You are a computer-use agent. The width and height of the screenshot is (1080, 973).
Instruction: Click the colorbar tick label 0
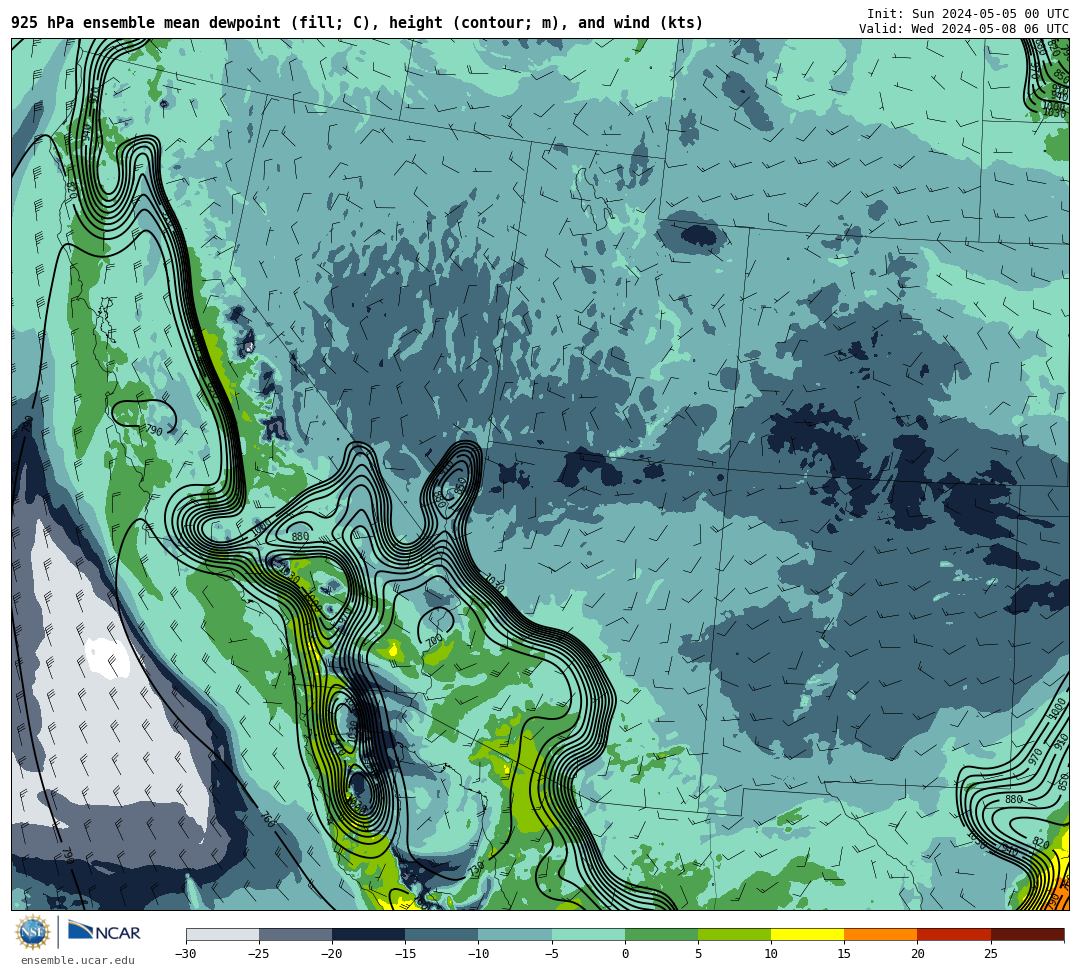[x=625, y=954]
